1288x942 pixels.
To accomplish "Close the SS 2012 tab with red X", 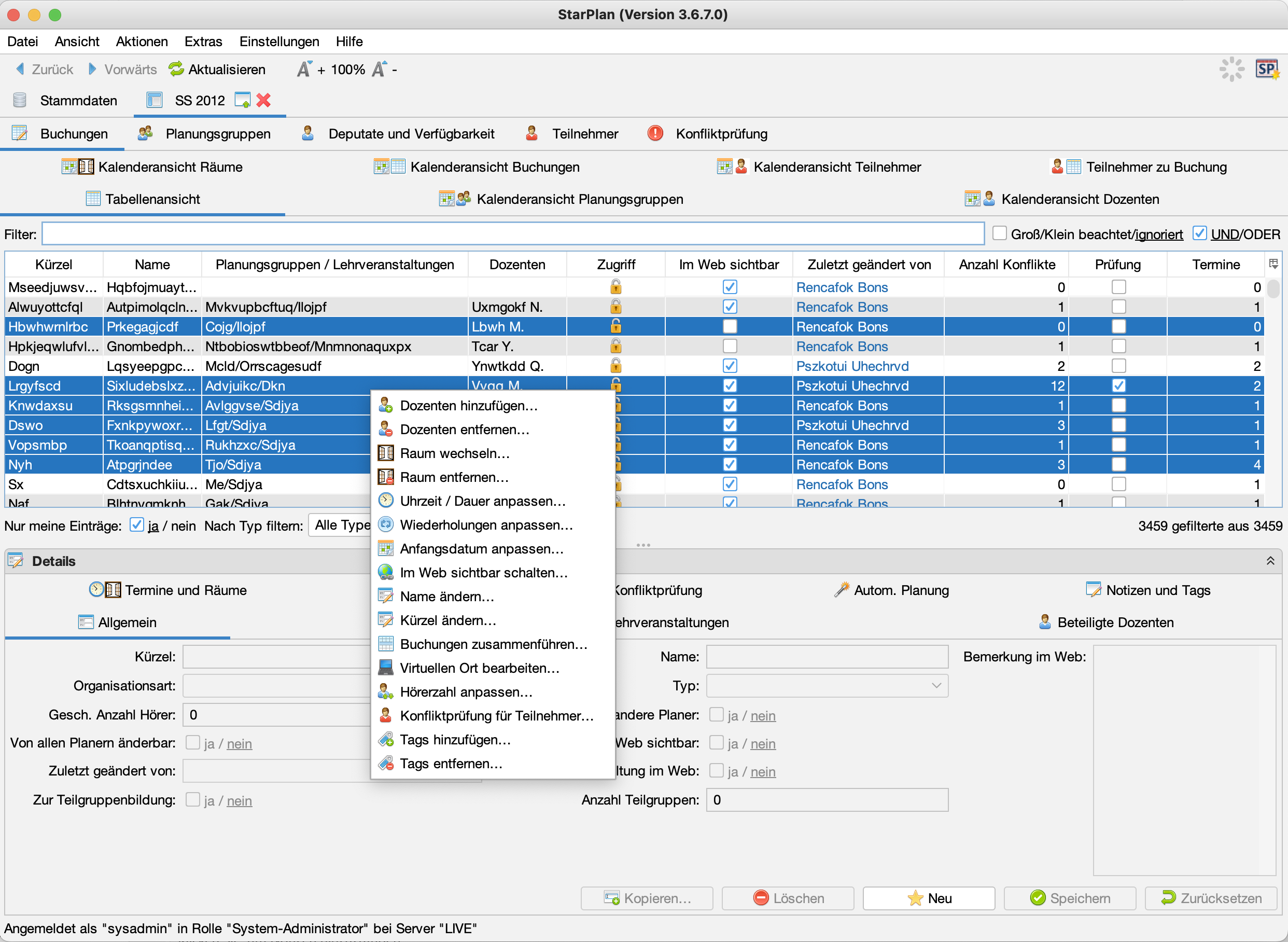I will point(263,100).
